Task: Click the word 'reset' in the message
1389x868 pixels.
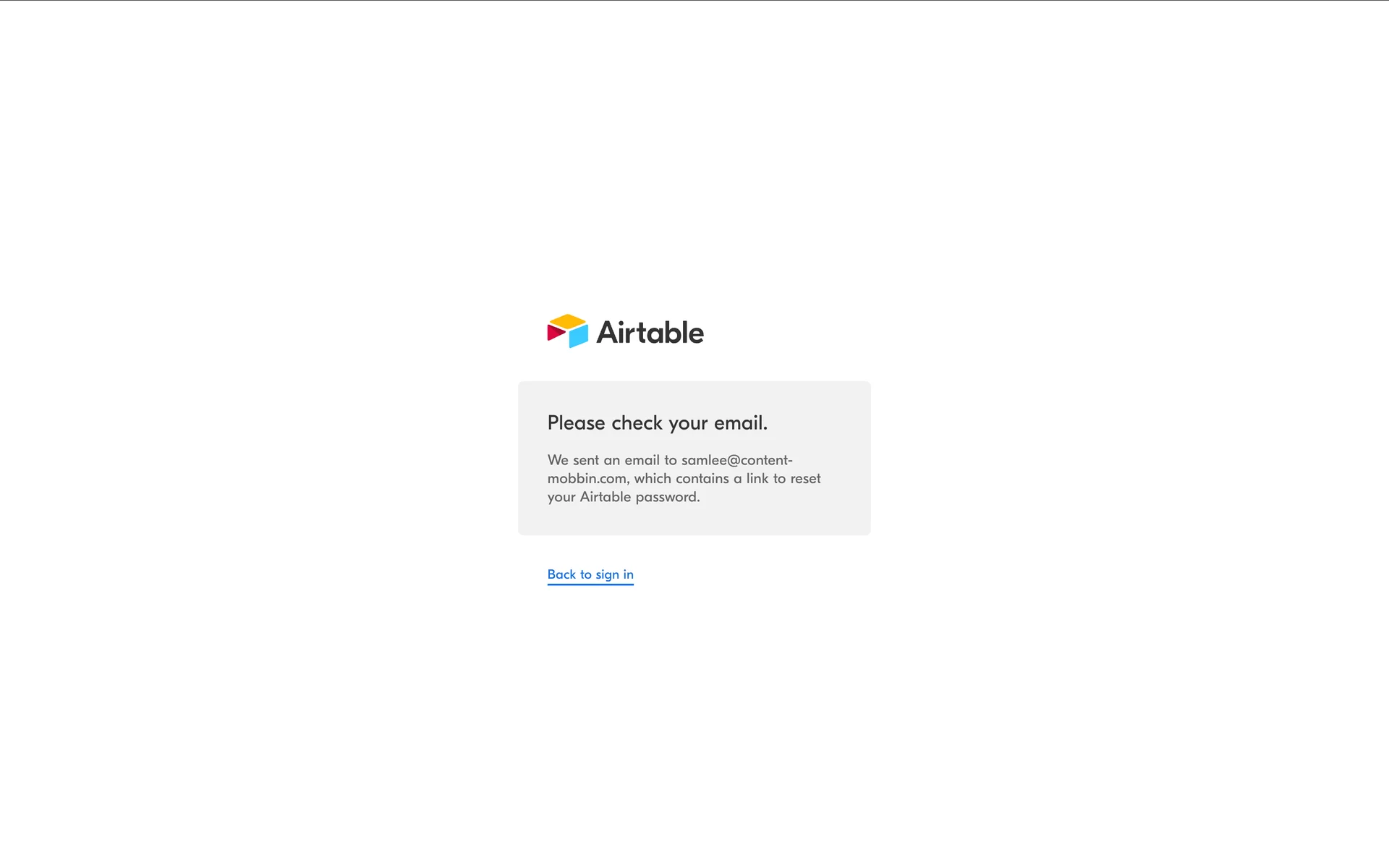Action: pyautogui.click(x=806, y=479)
